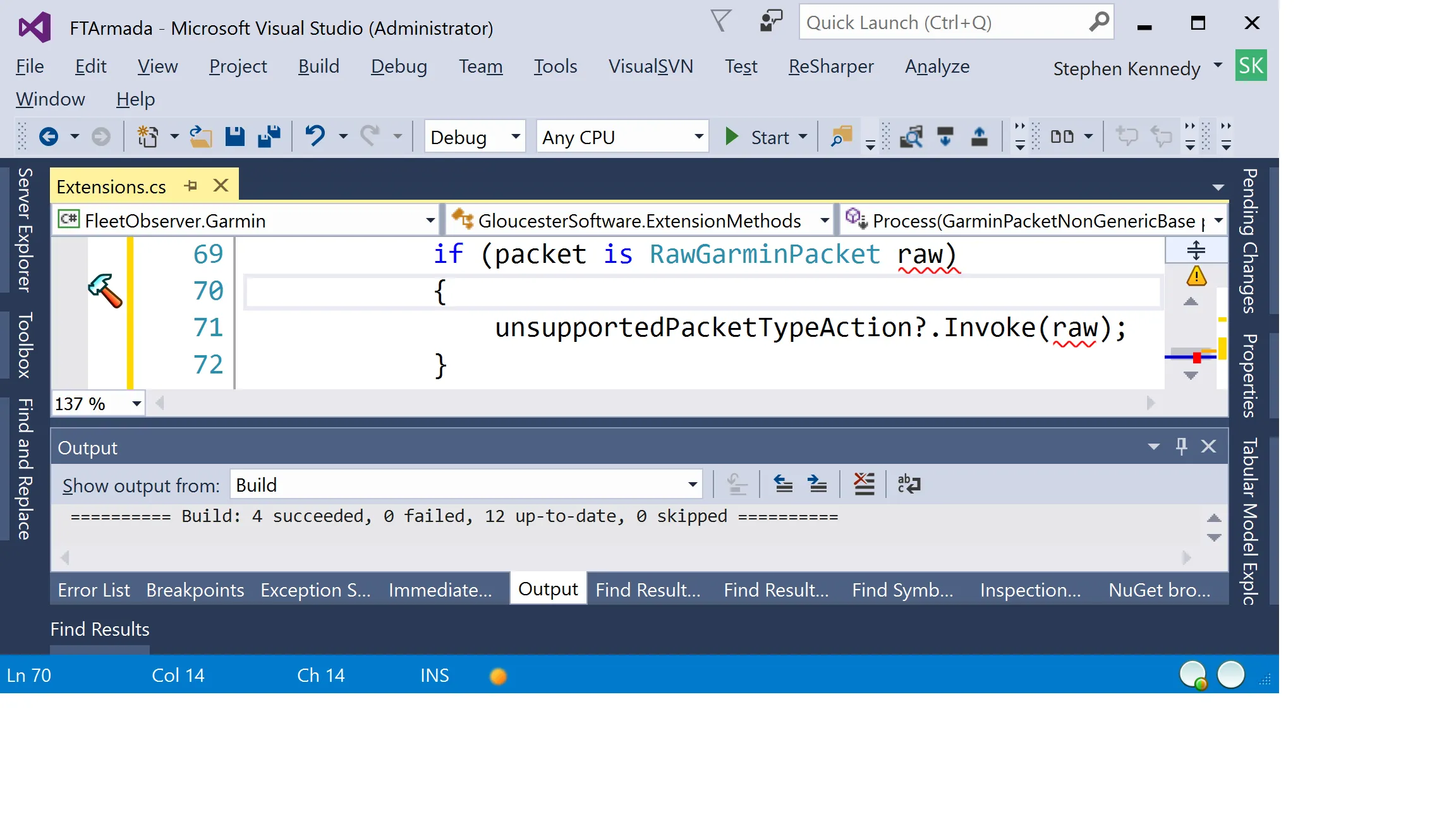This screenshot has width=1456, height=819.
Task: Click the ReSharper hammer icon on line 70
Action: (105, 291)
